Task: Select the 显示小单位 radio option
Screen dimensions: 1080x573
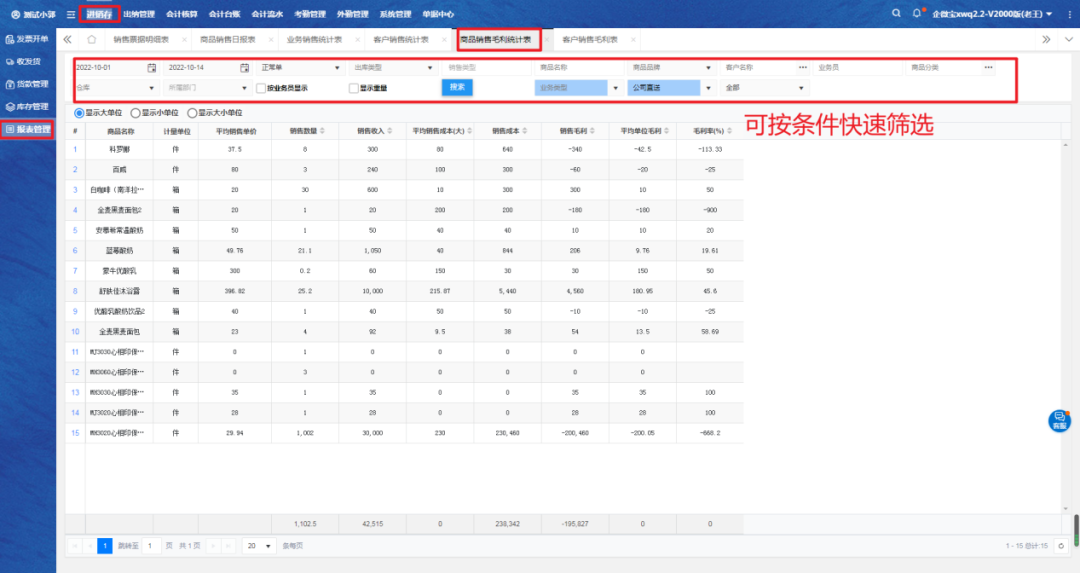Action: (136, 113)
